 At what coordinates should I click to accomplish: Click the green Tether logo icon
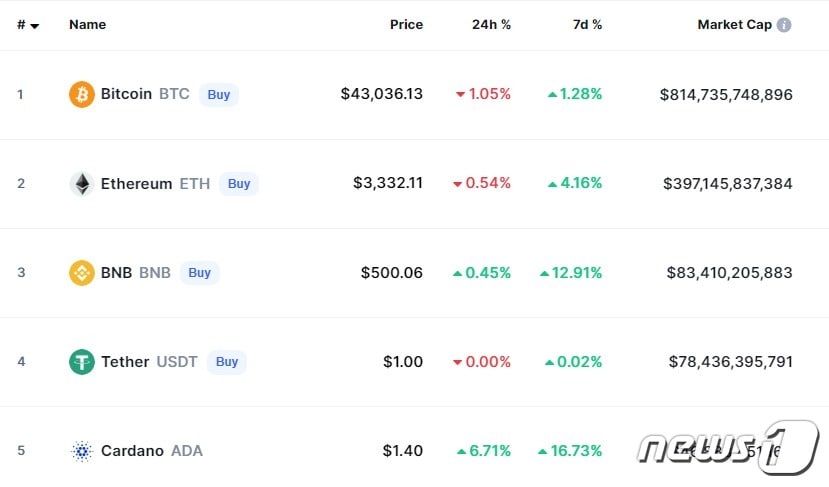pyautogui.click(x=81, y=362)
